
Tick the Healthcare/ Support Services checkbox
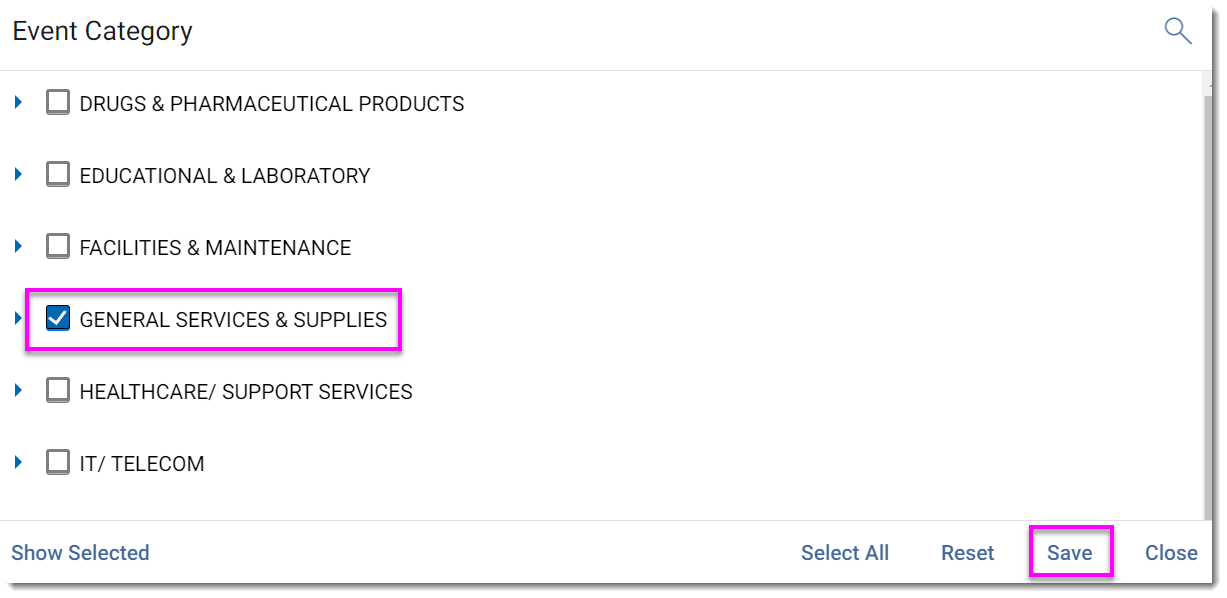pos(58,391)
